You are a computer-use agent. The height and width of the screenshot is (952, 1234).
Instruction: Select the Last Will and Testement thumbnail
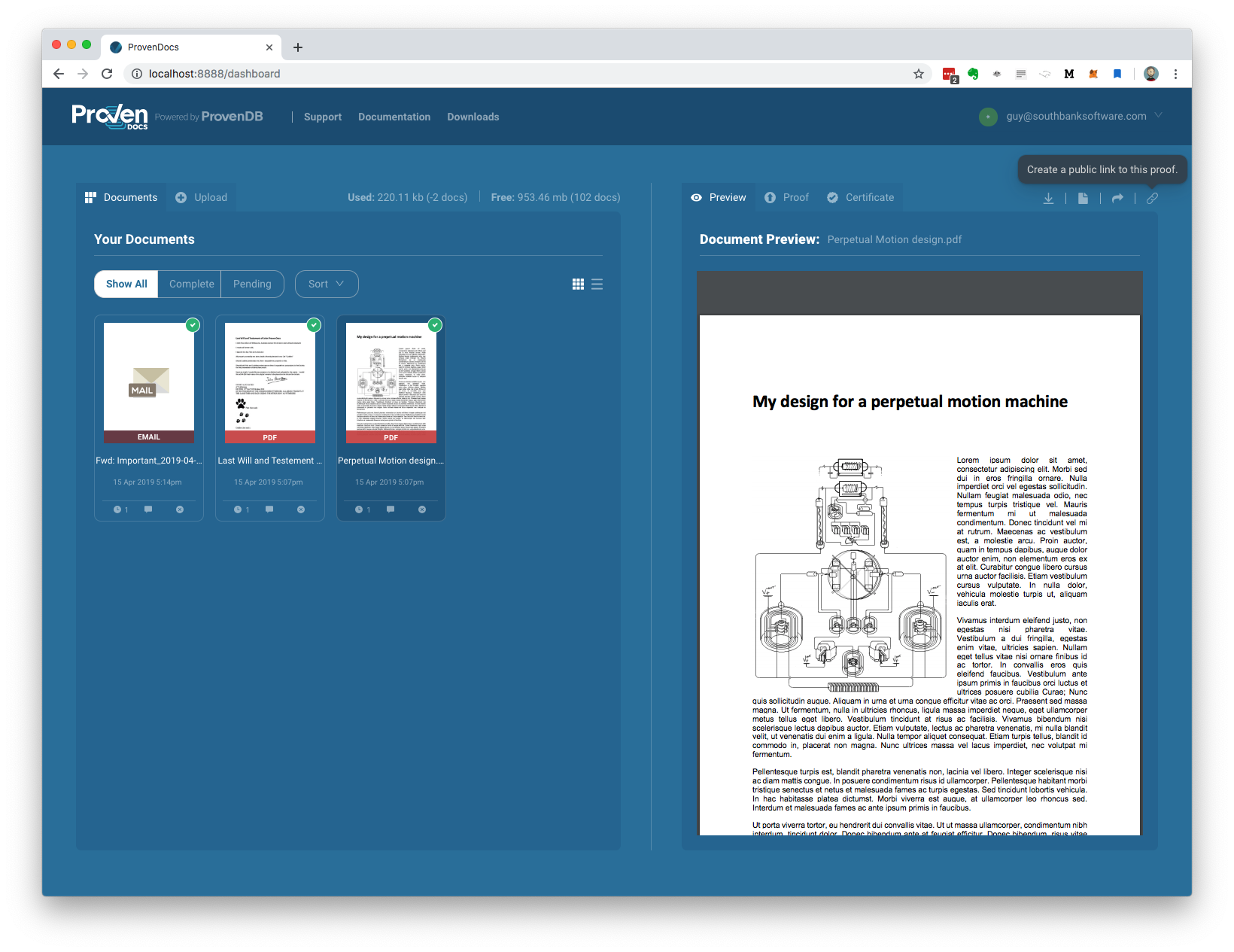point(269,380)
